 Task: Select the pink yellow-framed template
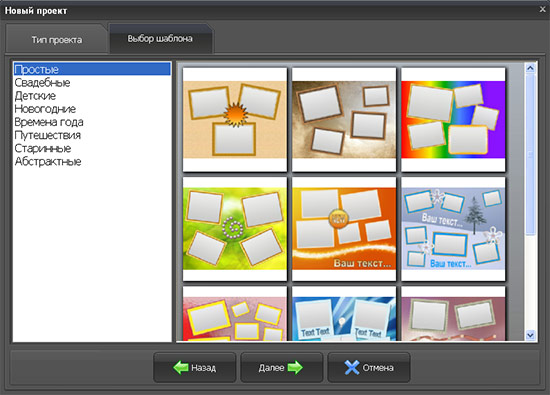click(x=235, y=314)
